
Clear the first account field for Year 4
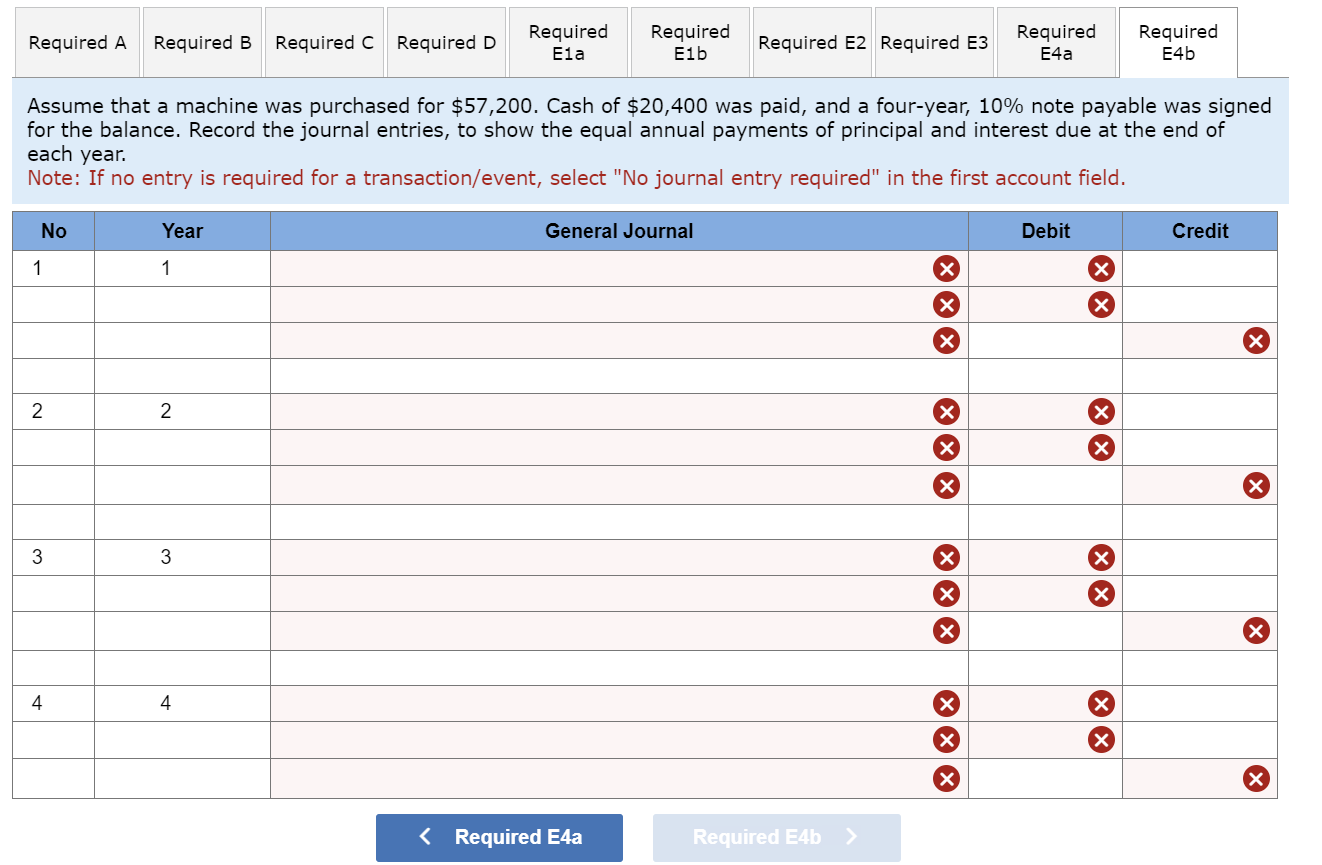[946, 703]
